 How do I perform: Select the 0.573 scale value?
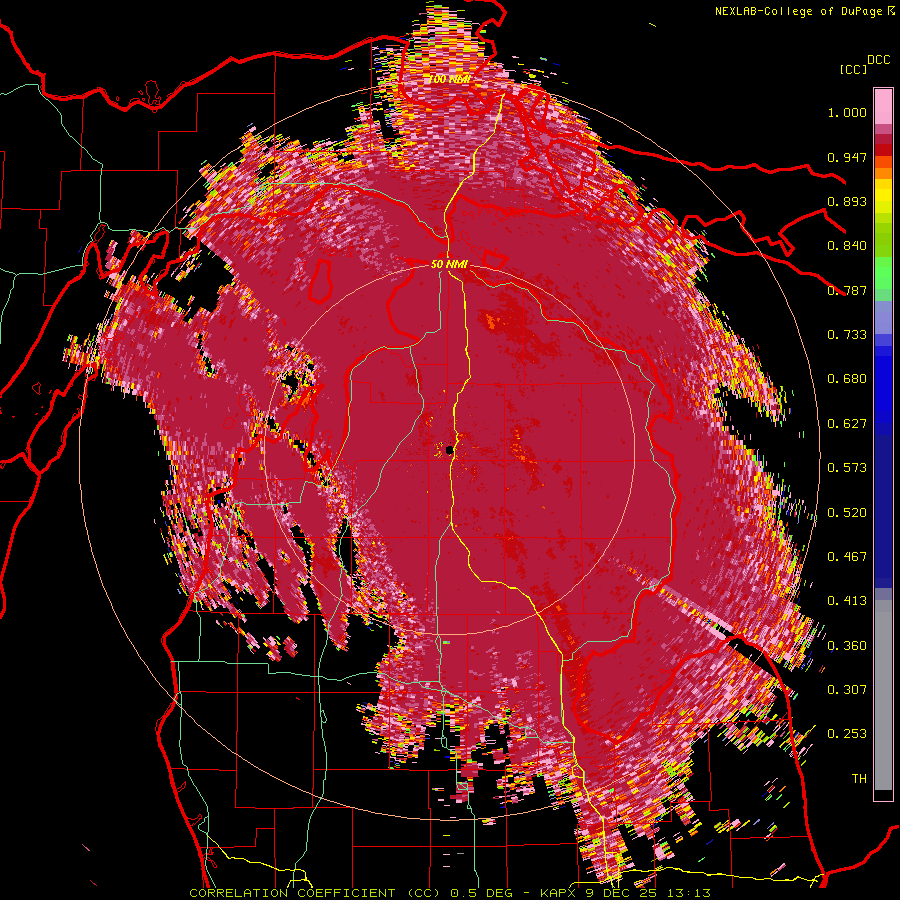[x=847, y=468]
